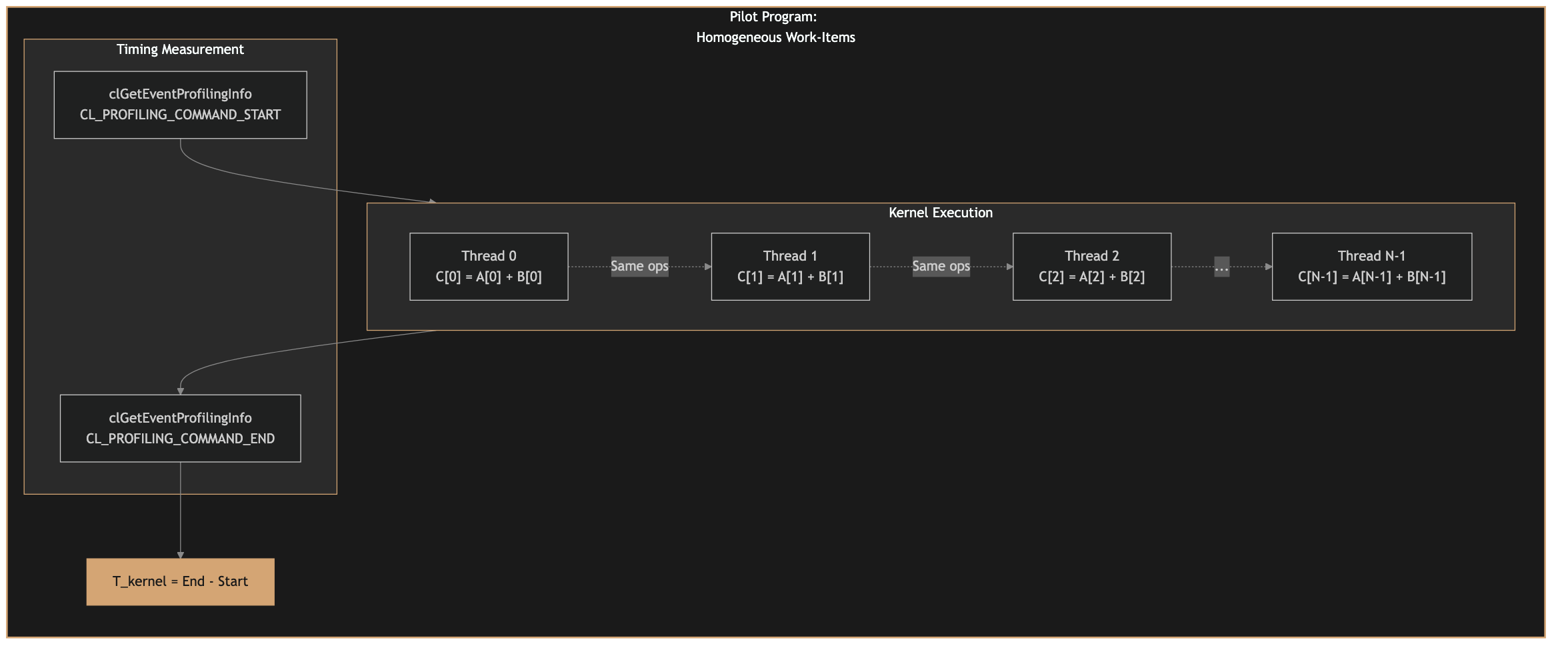The width and height of the screenshot is (1568, 652).
Task: Click the Homogeneous Work-Items subtitle text
Action: coord(775,37)
